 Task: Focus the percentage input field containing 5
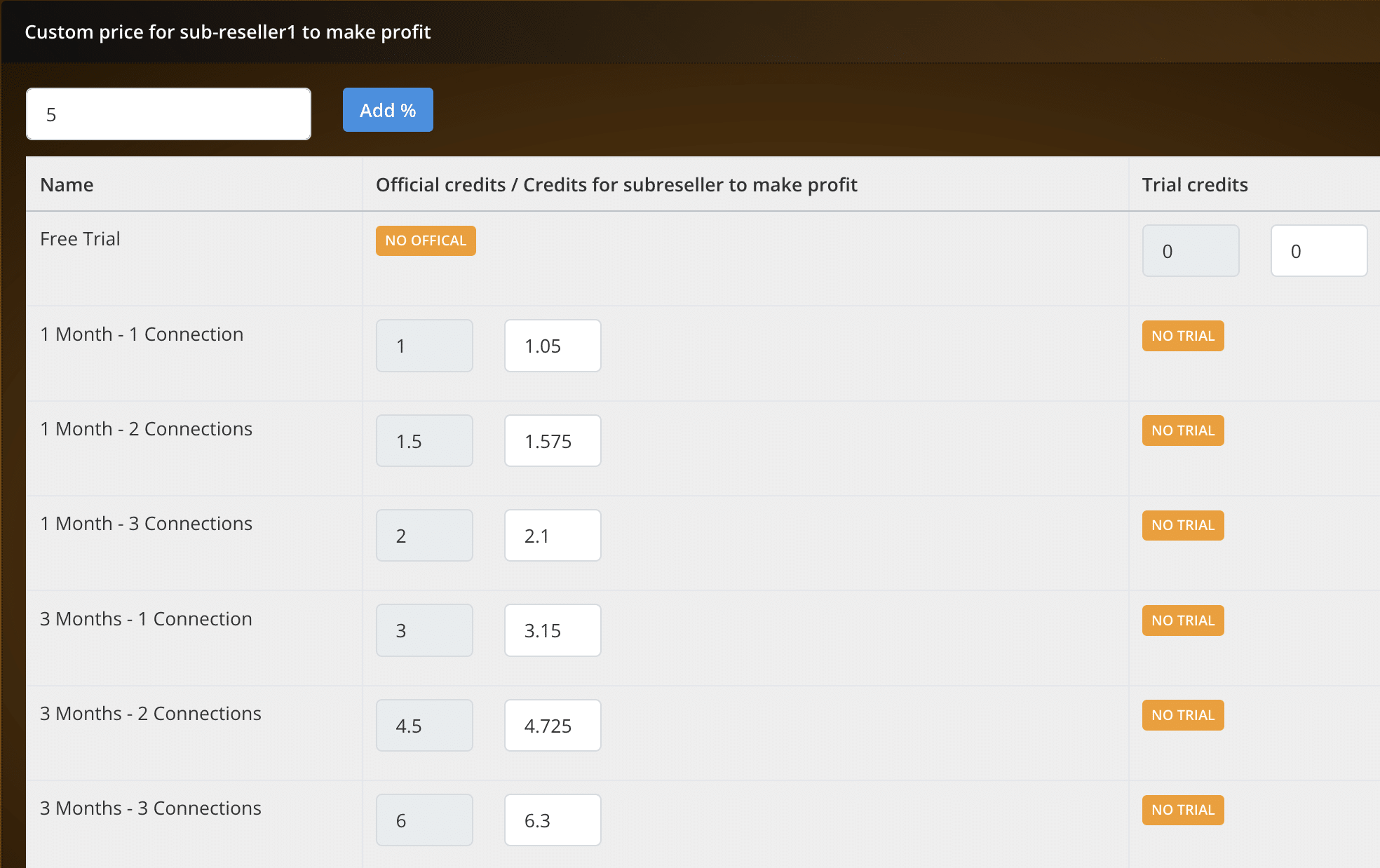(168, 114)
